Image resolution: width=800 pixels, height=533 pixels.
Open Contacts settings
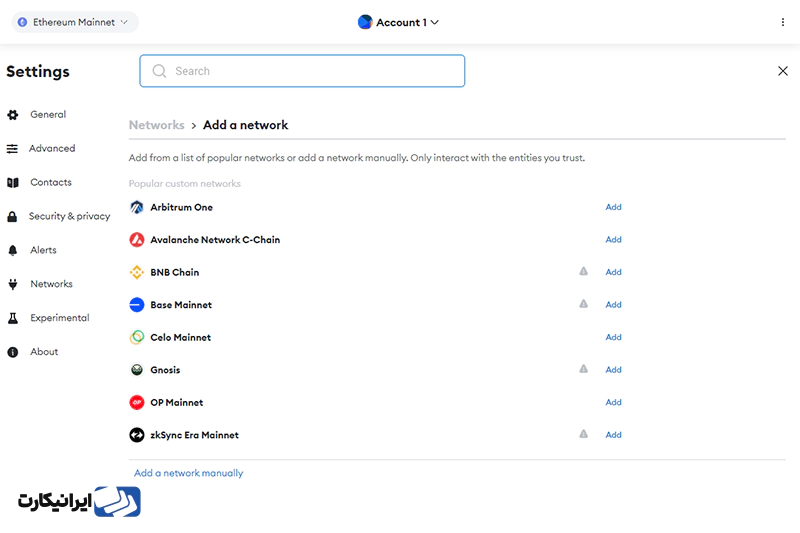pyautogui.click(x=51, y=182)
